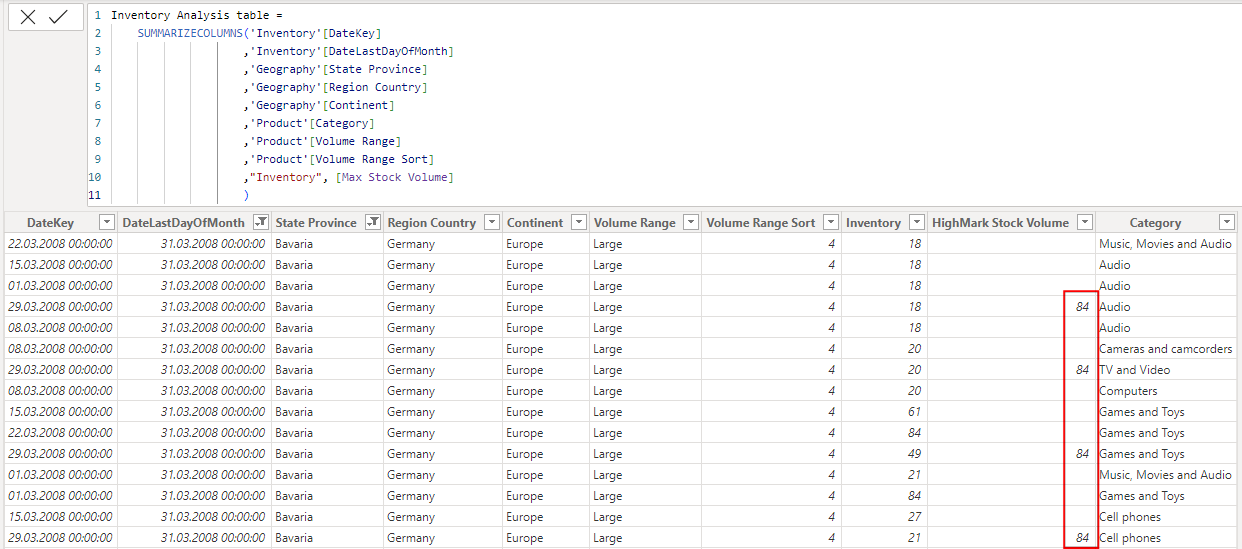The height and width of the screenshot is (549, 1242).
Task: Click the HighMark Stock Volume header text
Action: [1000, 223]
